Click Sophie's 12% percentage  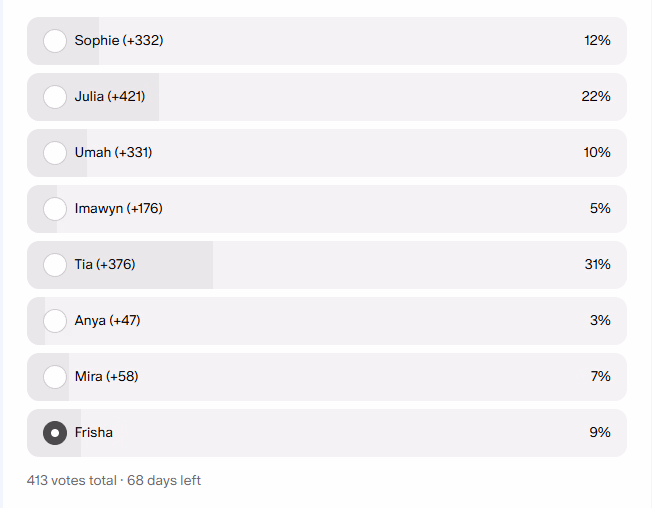tap(597, 41)
